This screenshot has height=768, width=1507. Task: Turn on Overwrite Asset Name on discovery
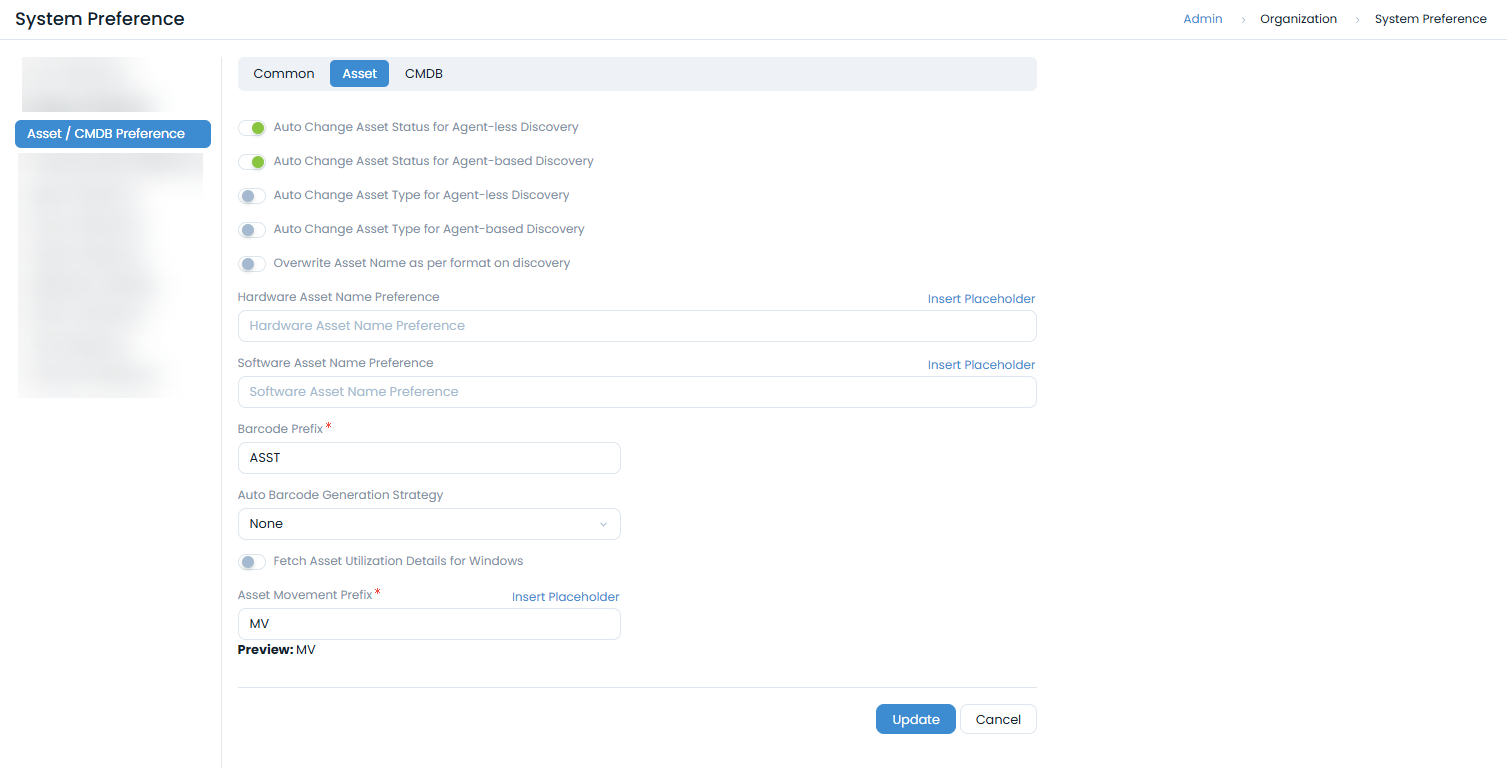point(252,264)
